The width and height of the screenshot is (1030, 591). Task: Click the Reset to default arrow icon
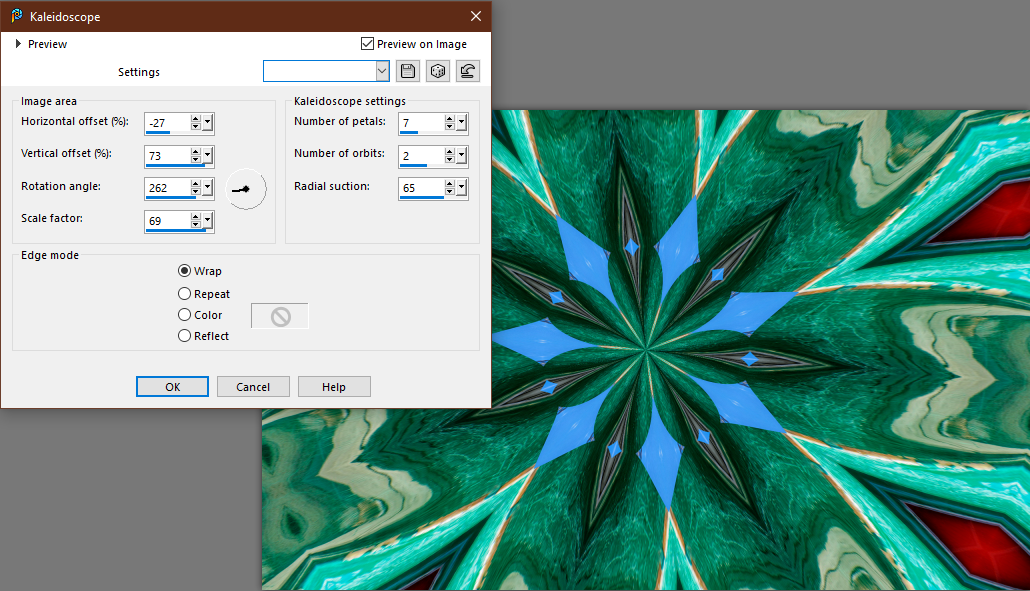point(468,71)
